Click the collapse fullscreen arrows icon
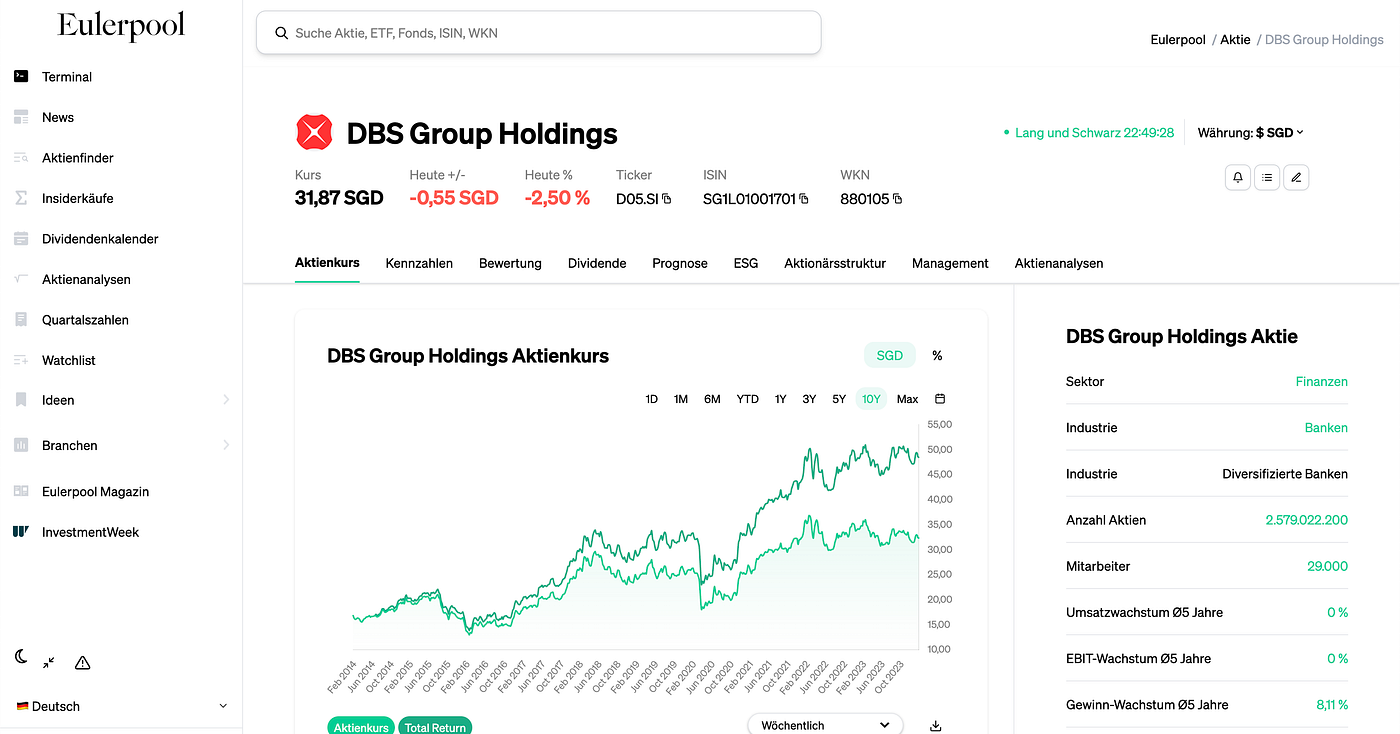 tap(49, 662)
